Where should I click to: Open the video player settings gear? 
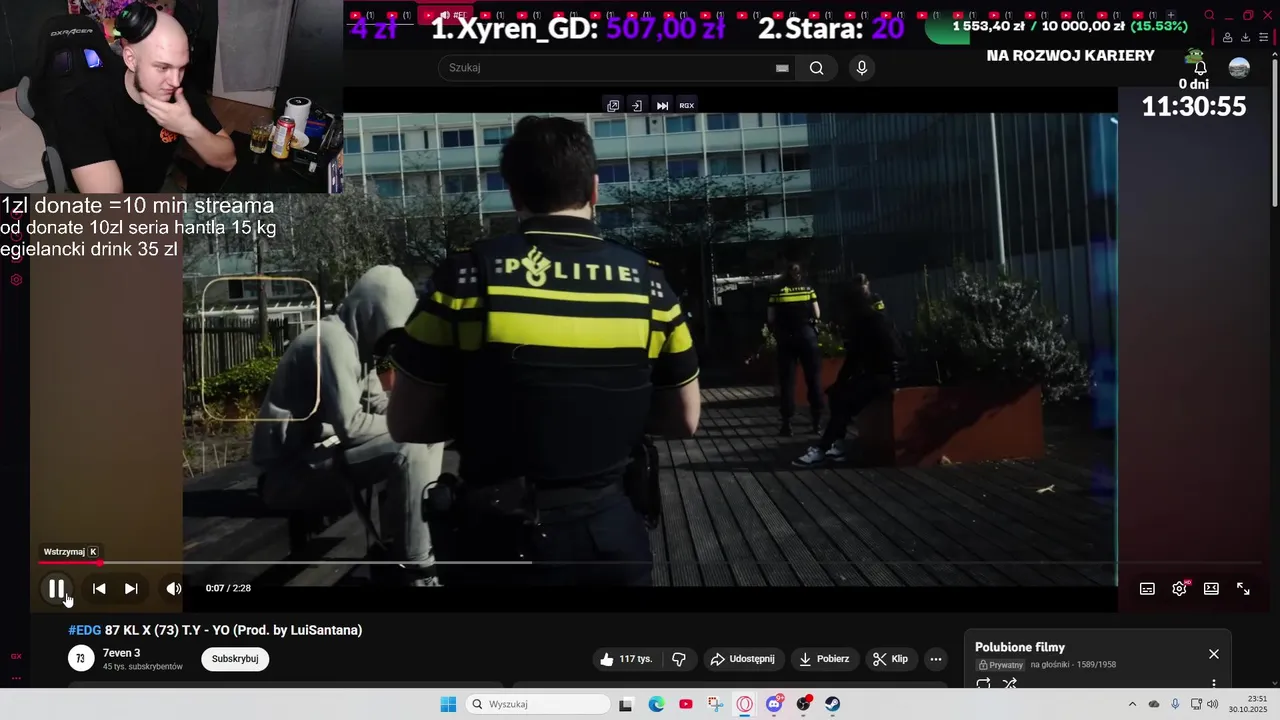pyautogui.click(x=1180, y=589)
